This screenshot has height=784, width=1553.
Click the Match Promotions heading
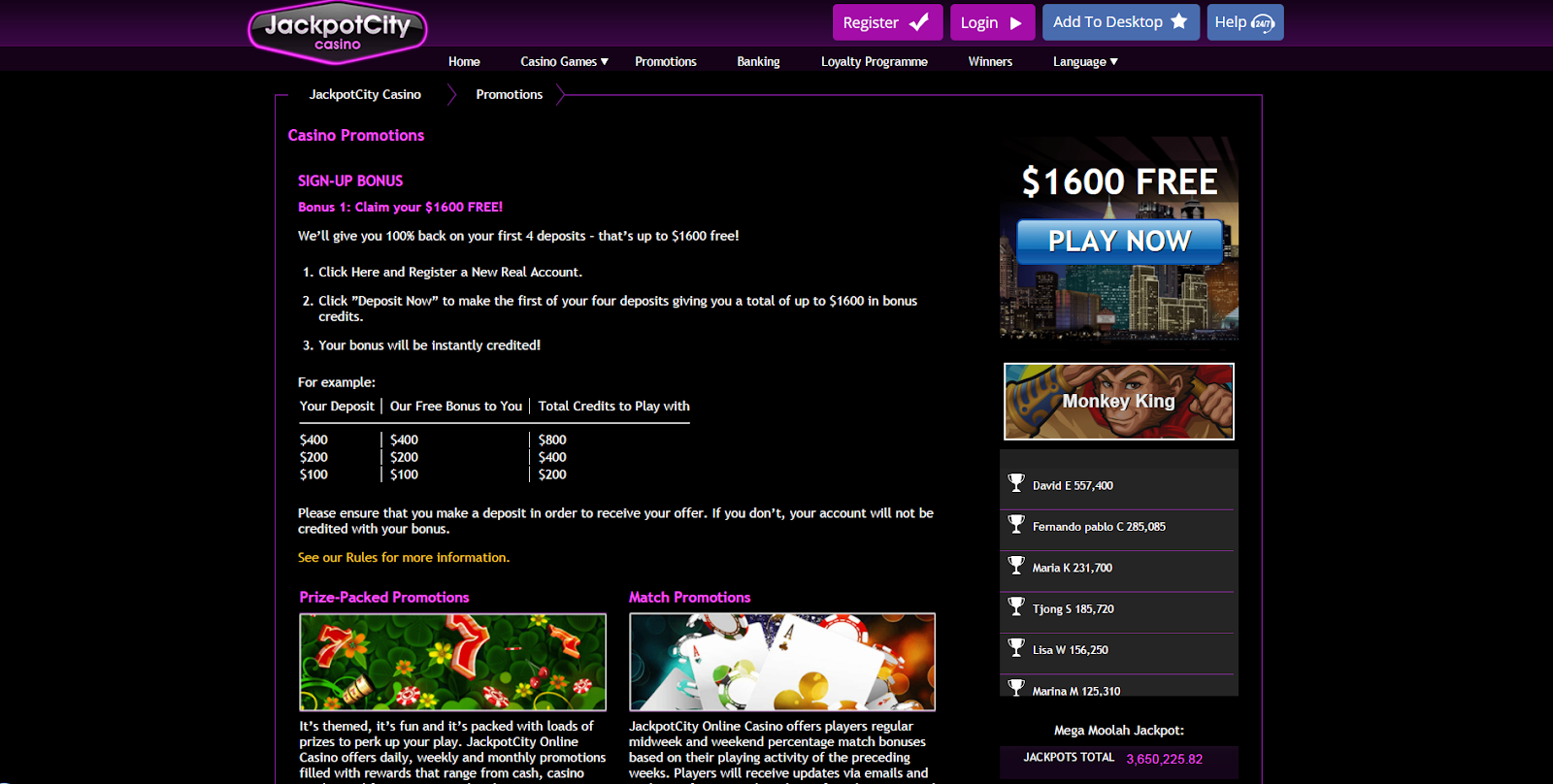point(690,598)
